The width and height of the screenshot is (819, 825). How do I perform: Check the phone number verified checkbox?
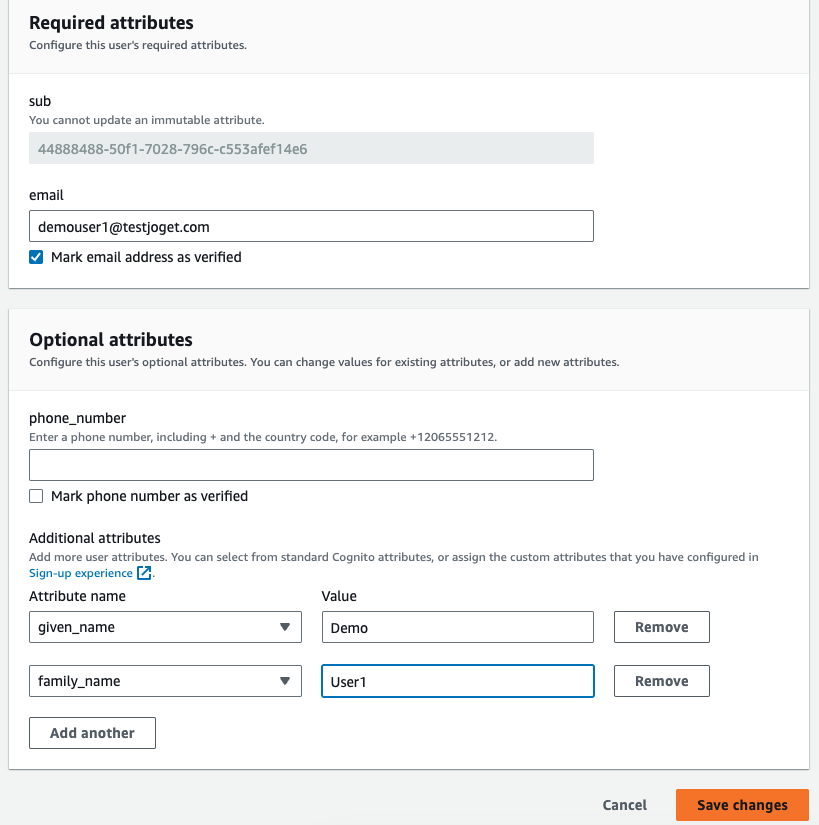pos(37,496)
